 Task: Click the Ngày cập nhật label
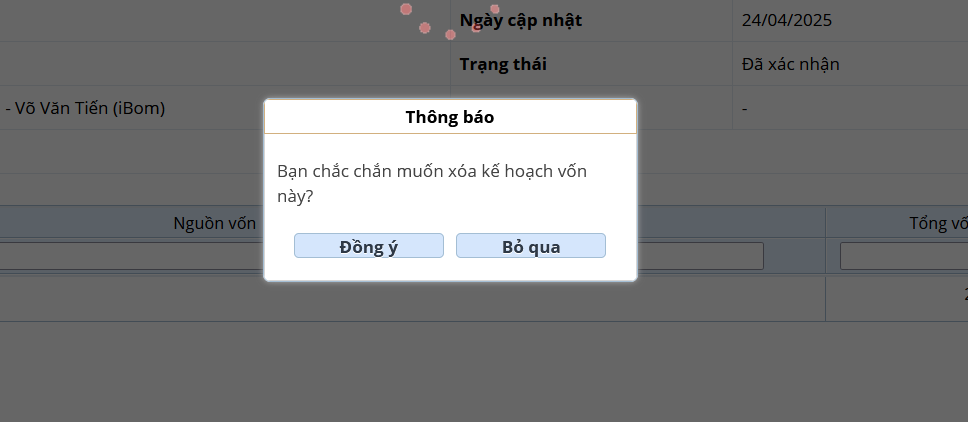pos(521,20)
